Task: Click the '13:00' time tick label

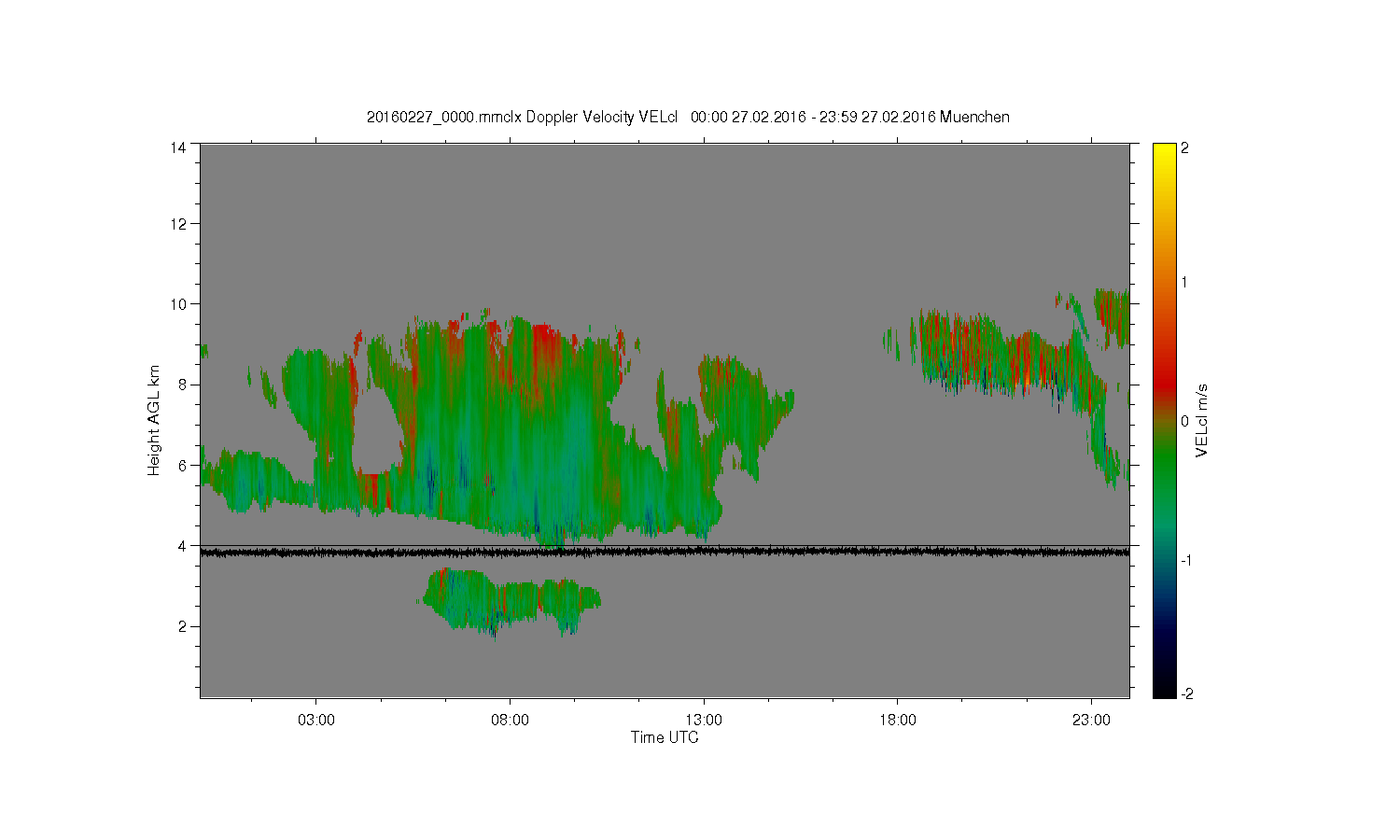Action: [704, 721]
